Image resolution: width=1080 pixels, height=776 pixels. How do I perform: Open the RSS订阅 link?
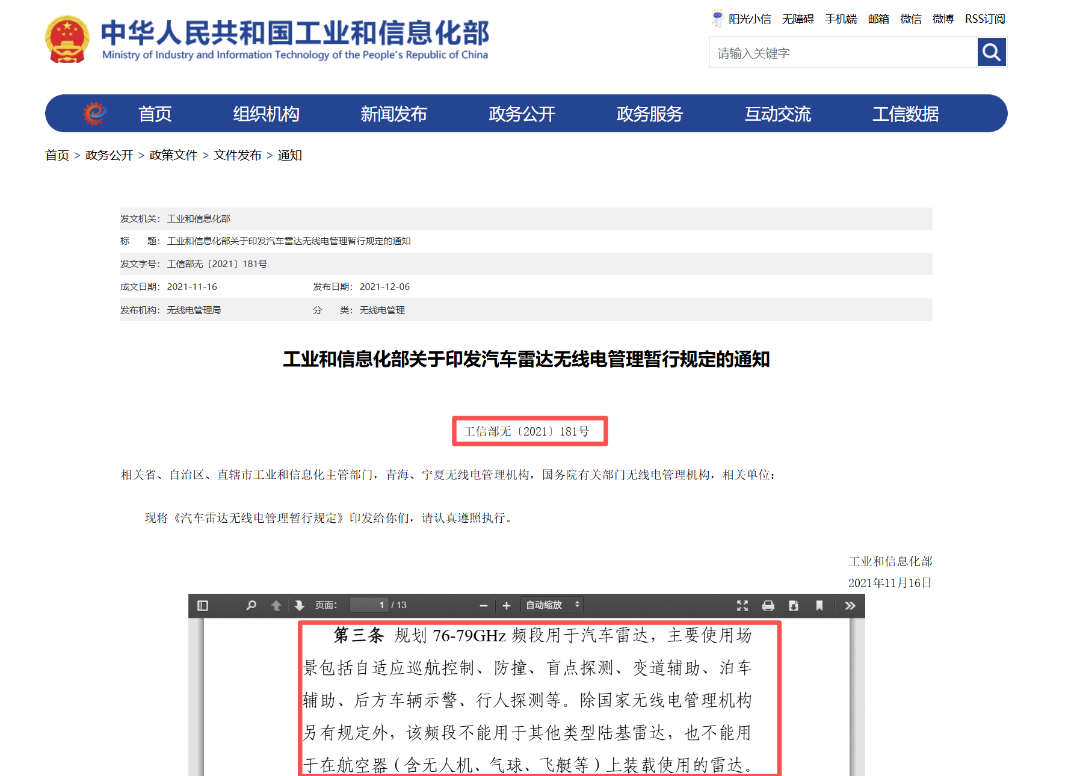pyautogui.click(x=985, y=19)
